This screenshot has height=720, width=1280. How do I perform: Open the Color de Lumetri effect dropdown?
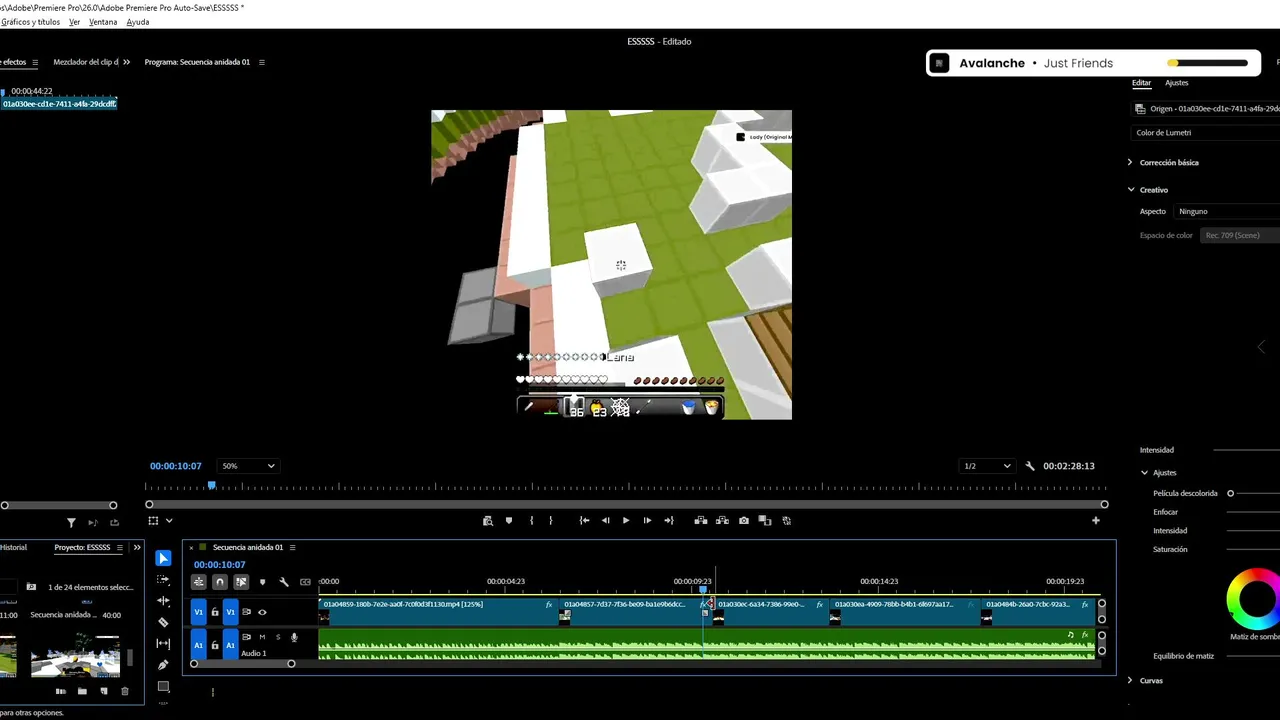tap(1205, 132)
